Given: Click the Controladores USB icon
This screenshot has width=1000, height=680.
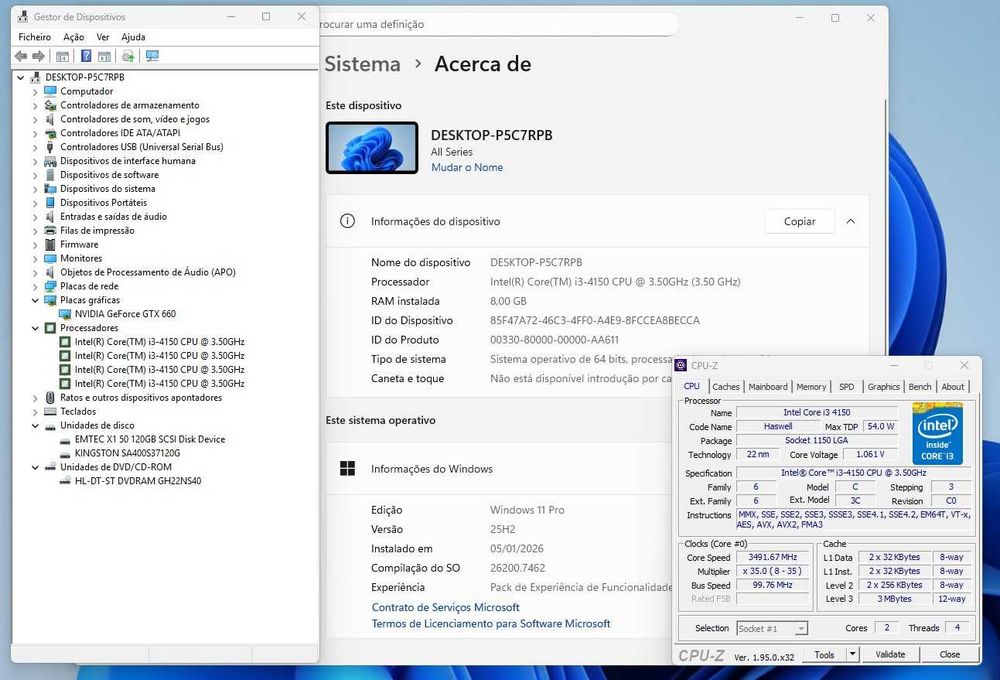Looking at the screenshot, I should pyautogui.click(x=50, y=147).
